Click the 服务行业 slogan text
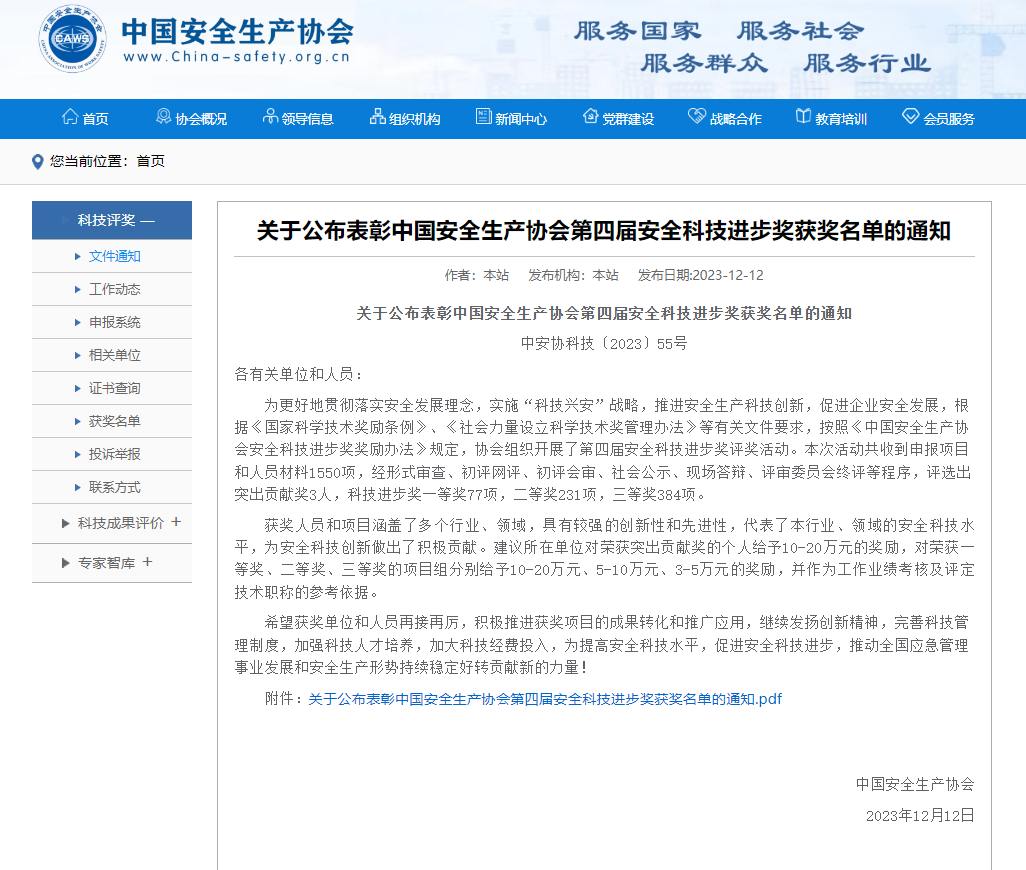 tap(867, 63)
